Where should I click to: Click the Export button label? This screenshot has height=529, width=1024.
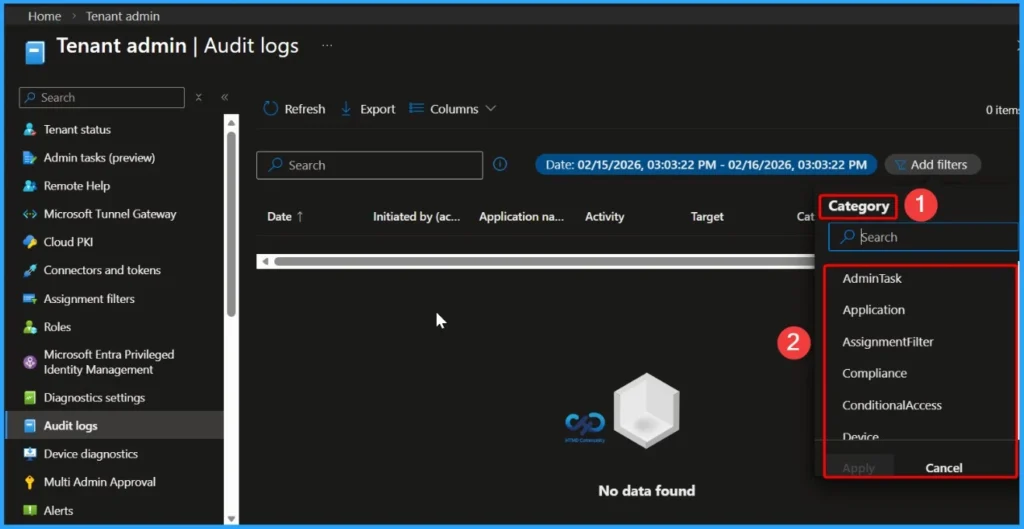pos(377,109)
